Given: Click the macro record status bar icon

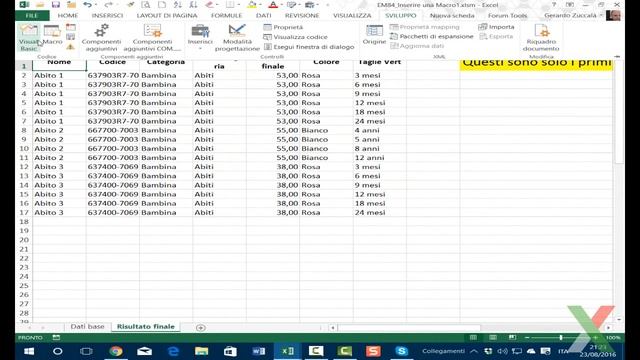Looking at the screenshot, I should 56,338.
